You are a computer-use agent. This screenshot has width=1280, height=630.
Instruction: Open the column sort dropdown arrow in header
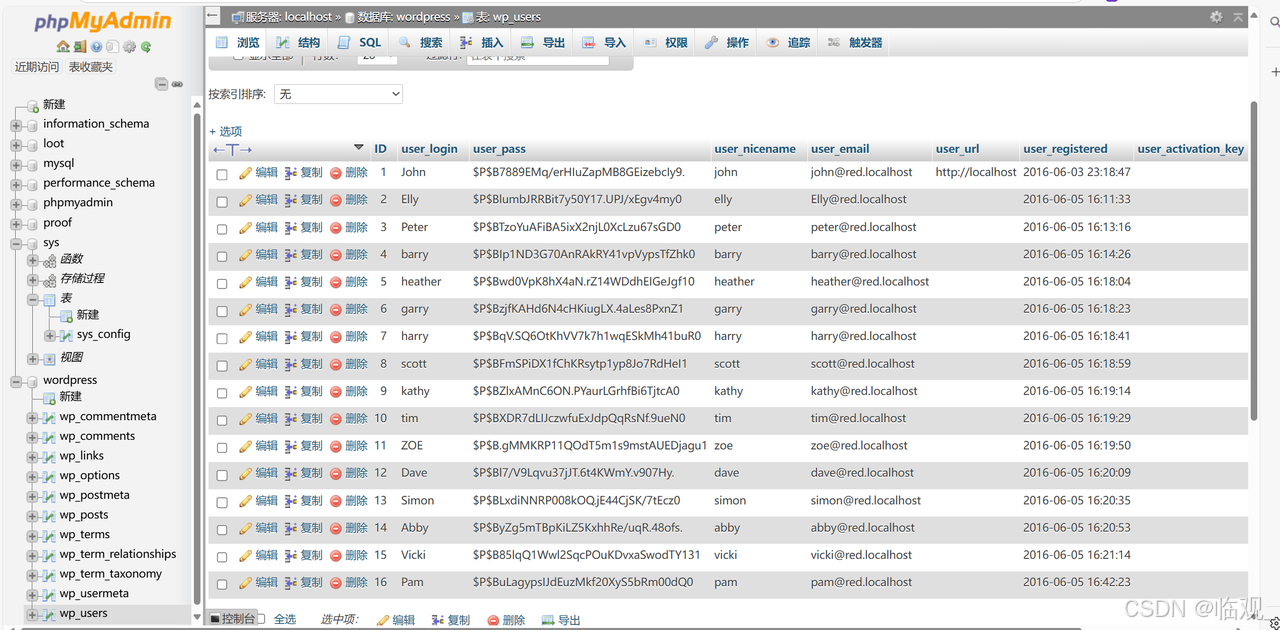359,148
